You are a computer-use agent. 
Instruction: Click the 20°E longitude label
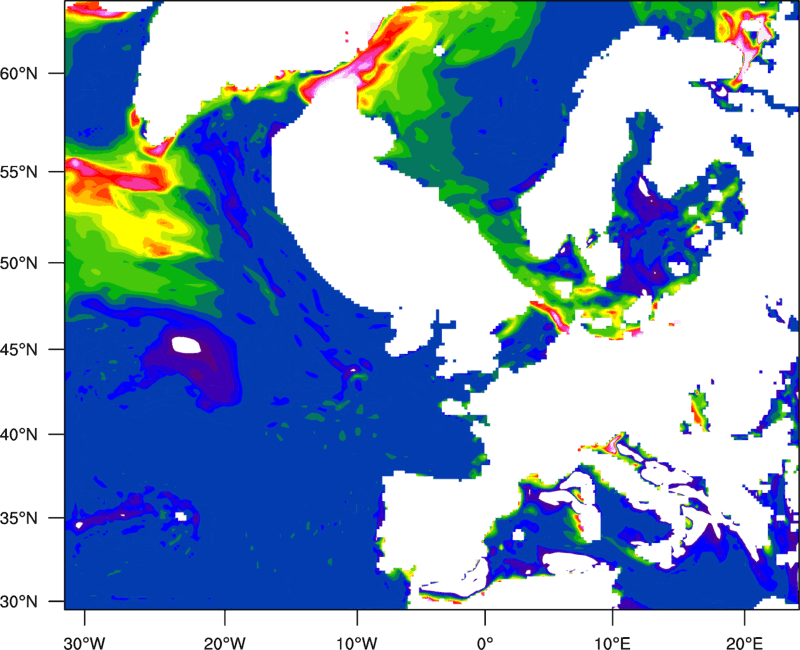pos(744,643)
